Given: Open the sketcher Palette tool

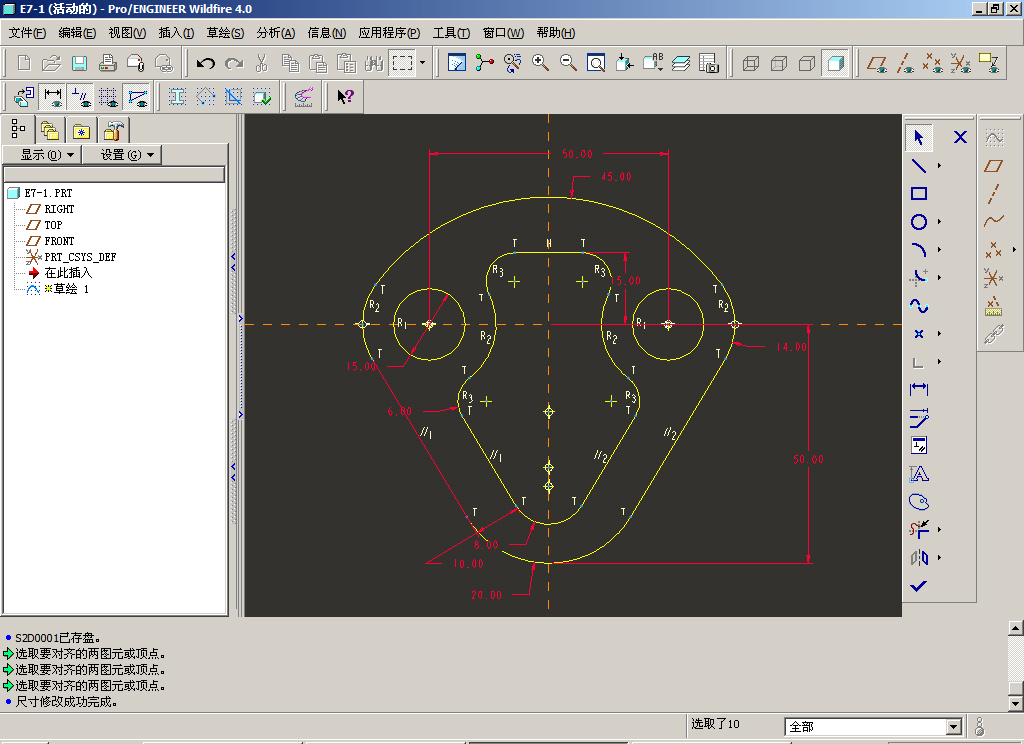Looking at the screenshot, I should [919, 502].
